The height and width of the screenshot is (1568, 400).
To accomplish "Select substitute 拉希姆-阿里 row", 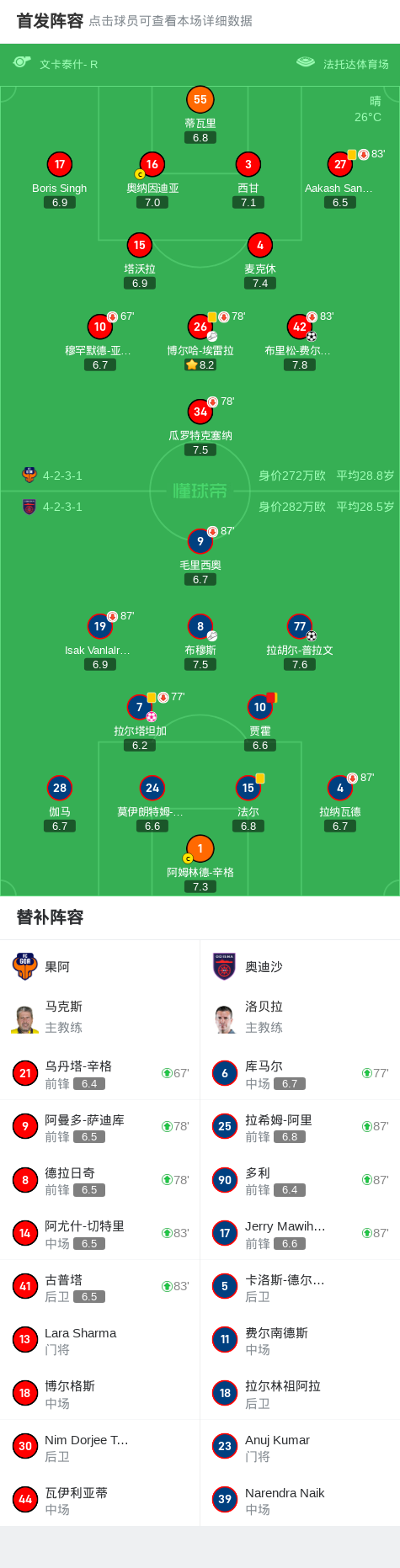I will [301, 1126].
